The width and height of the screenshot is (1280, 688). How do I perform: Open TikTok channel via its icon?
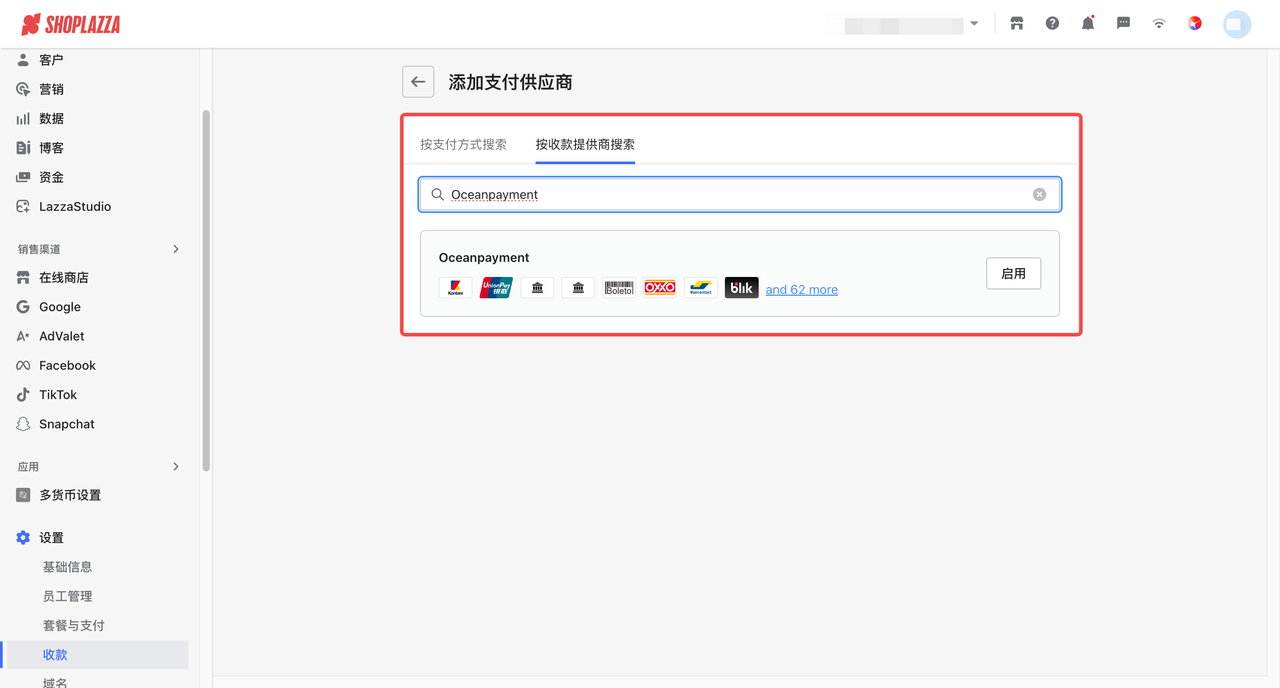point(23,394)
